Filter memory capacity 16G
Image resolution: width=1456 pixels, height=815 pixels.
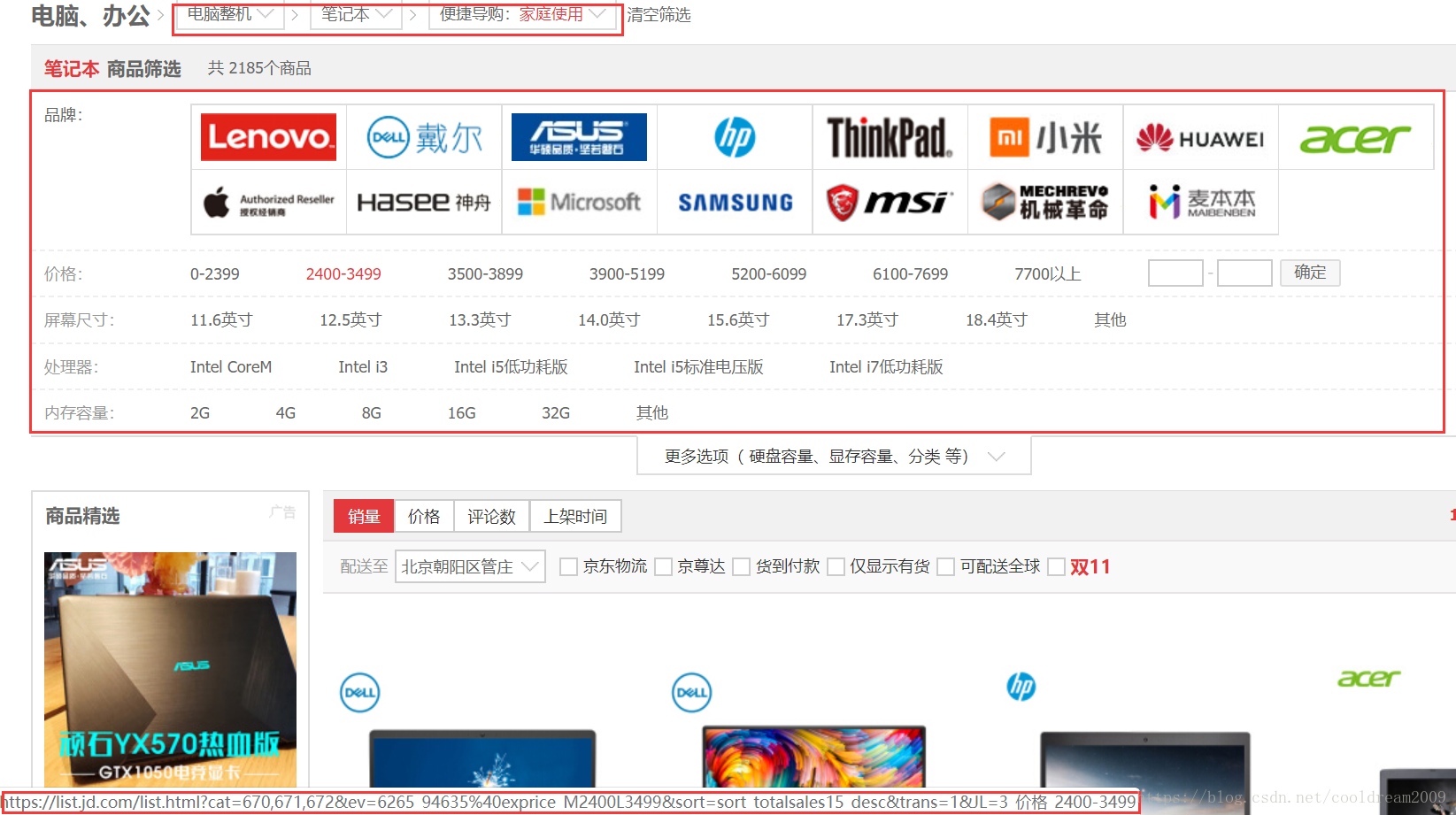[x=461, y=413]
